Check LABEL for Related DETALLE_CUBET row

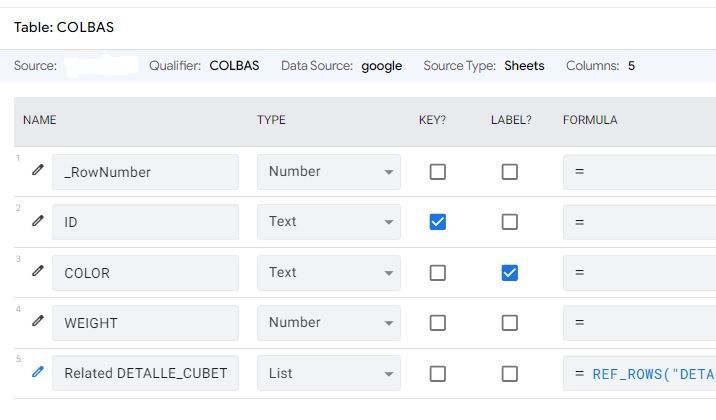pos(510,374)
